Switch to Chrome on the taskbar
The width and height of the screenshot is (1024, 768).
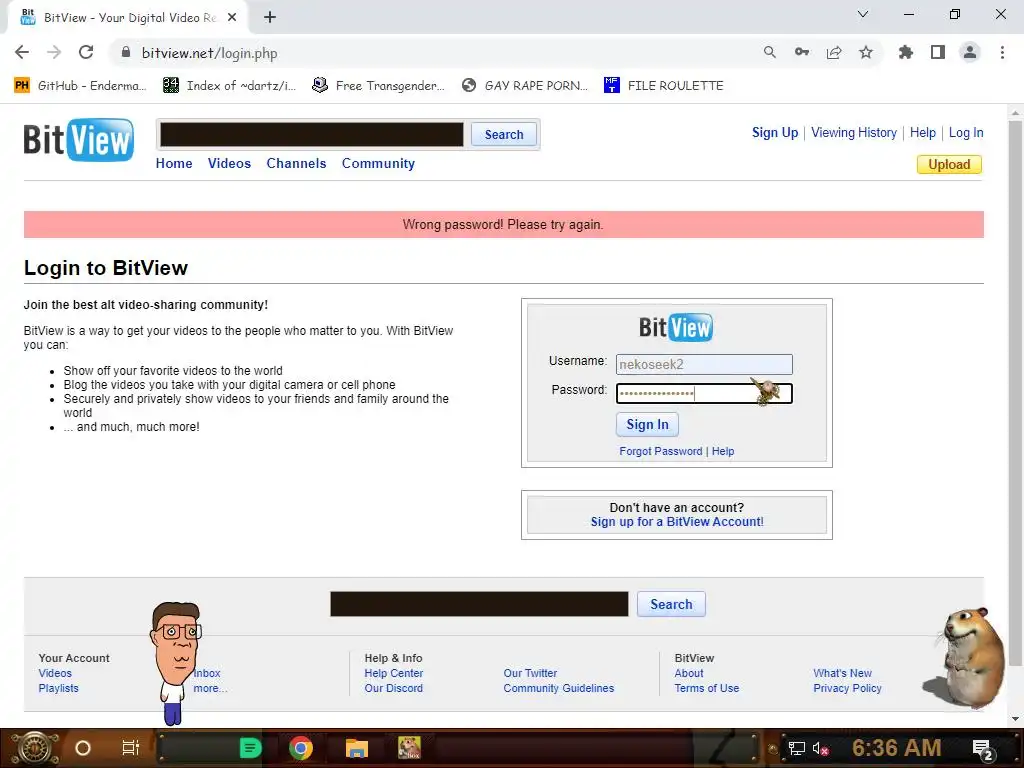[x=301, y=748]
